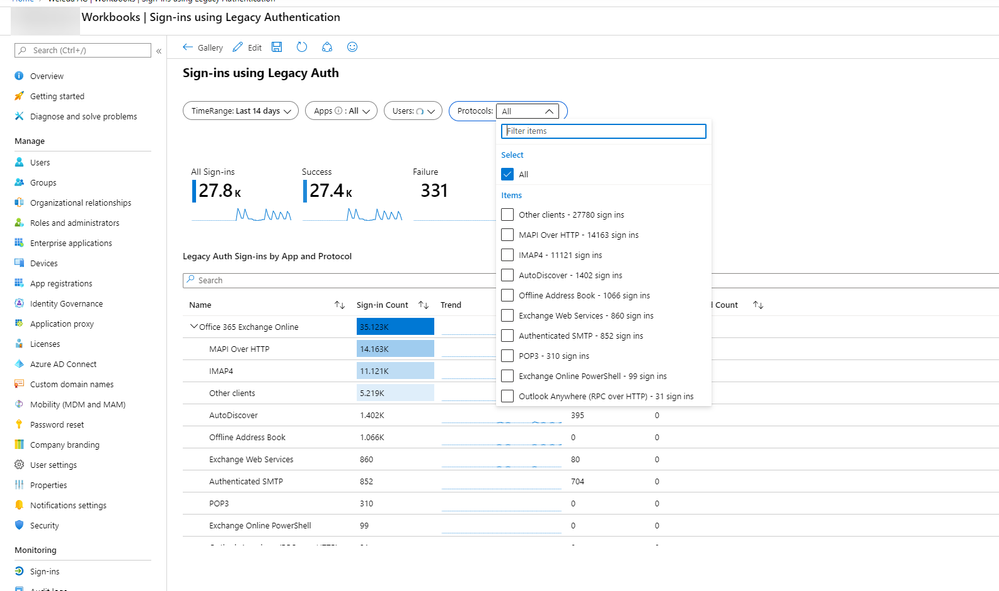Click the Edit workbook button
999x591 pixels.
point(247,47)
